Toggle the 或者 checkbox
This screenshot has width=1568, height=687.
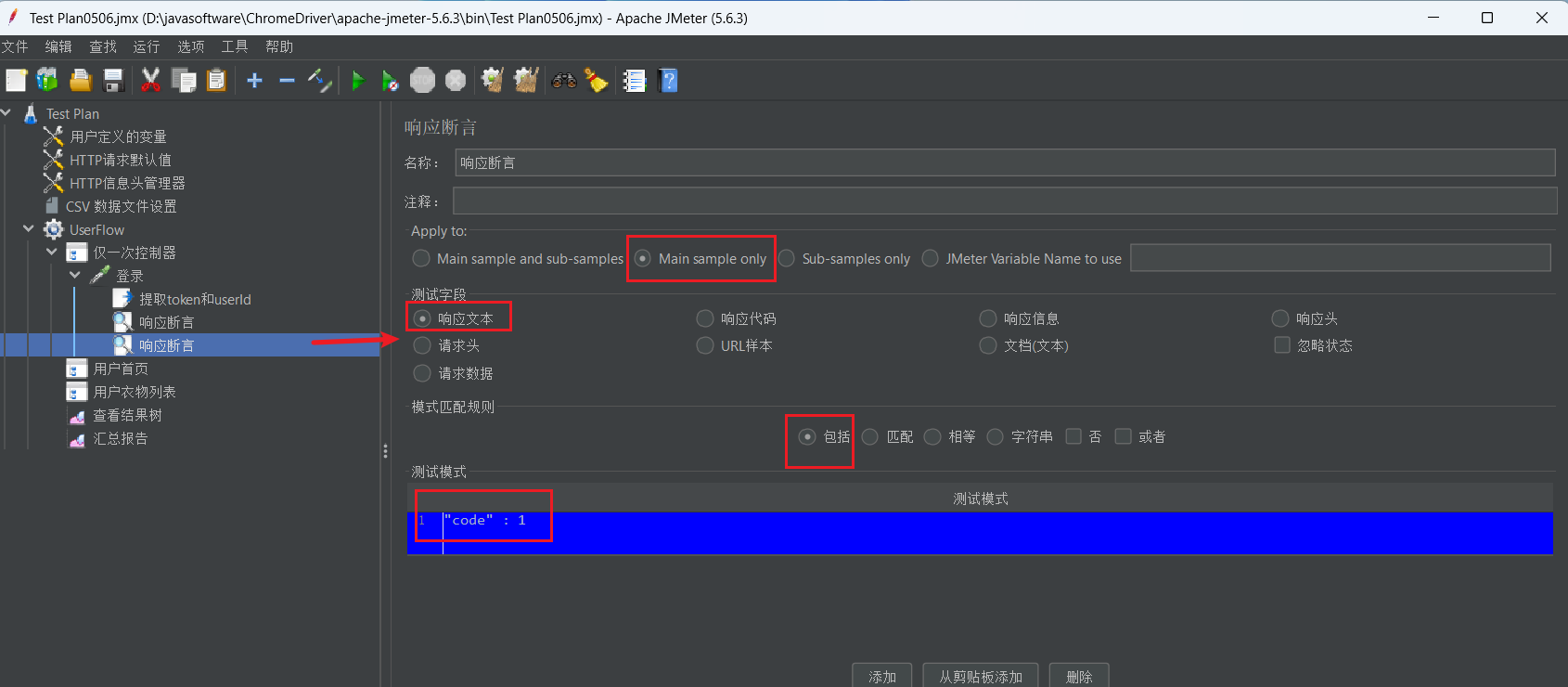[1123, 436]
